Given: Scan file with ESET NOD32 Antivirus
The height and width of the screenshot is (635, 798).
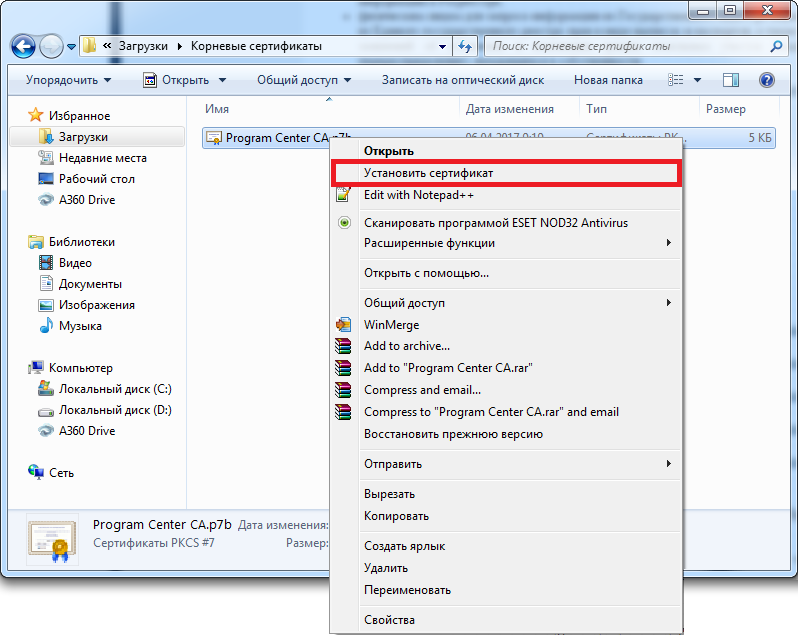Looking at the screenshot, I should tap(495, 223).
